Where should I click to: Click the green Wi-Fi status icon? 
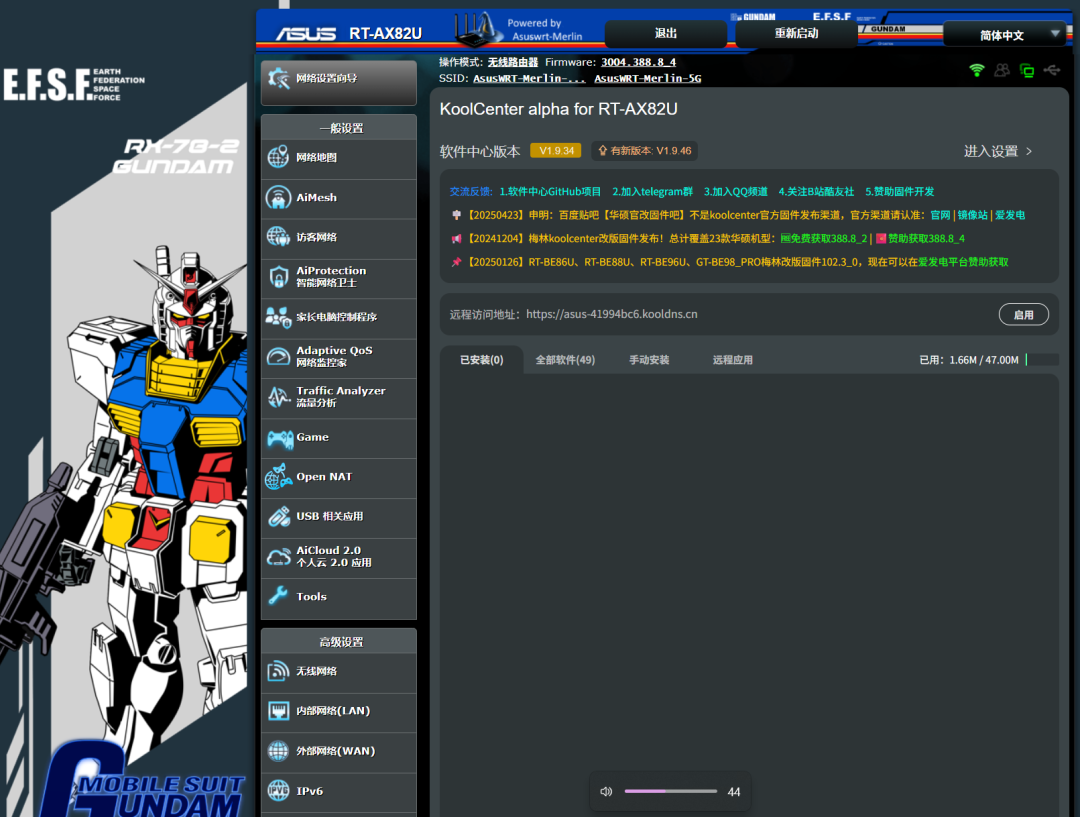point(977,70)
